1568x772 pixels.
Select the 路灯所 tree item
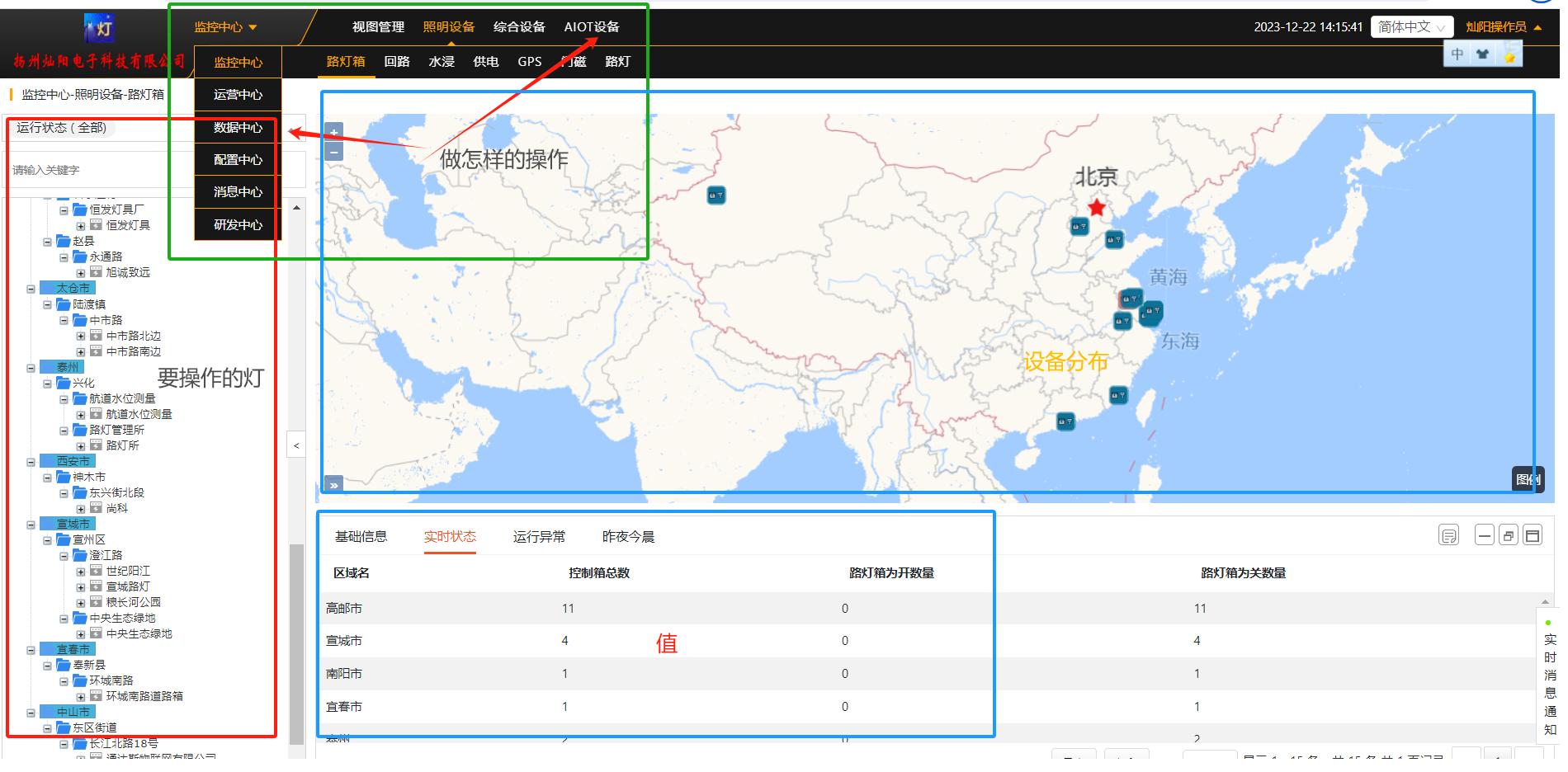point(122,445)
